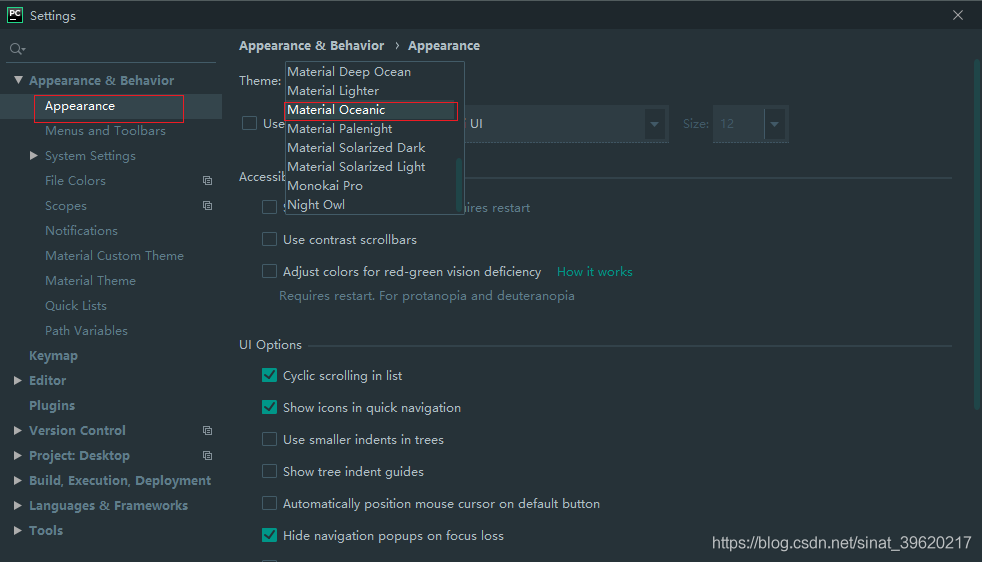Uncheck Show icons in quick navigation
The image size is (982, 562).
tap(269, 407)
